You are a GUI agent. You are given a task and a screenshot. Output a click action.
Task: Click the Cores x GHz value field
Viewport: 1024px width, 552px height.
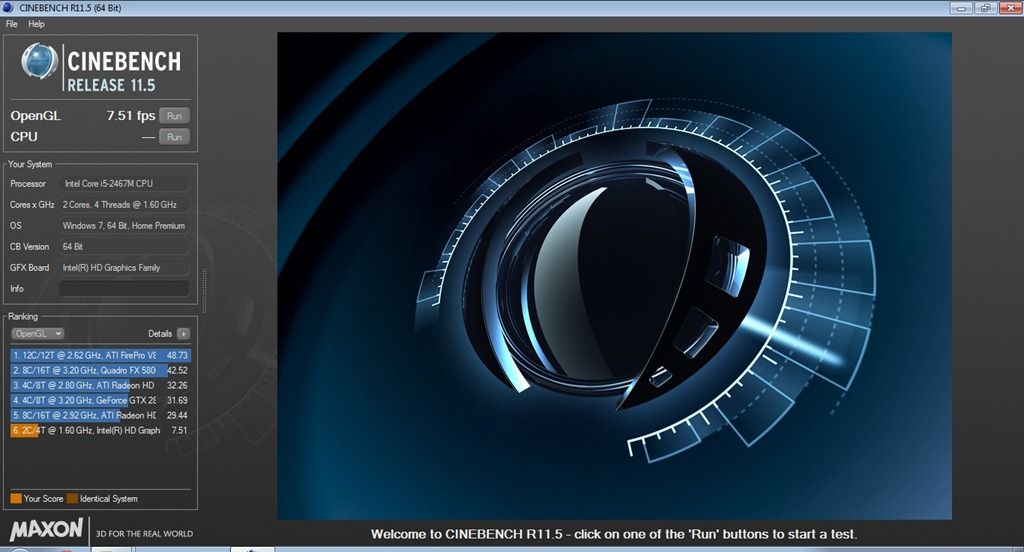(x=124, y=204)
